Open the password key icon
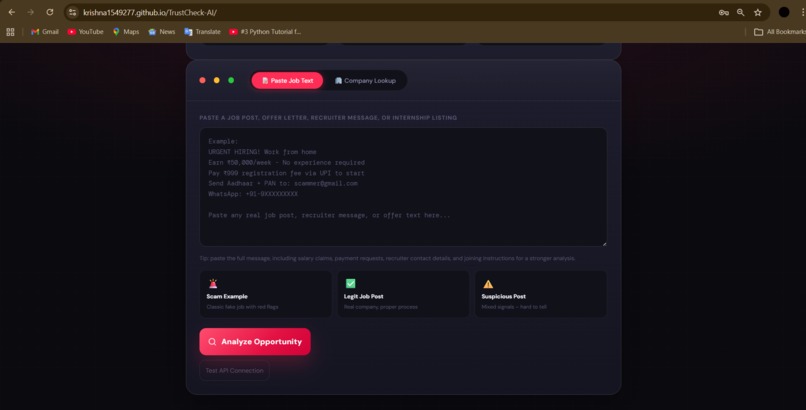 (x=724, y=12)
